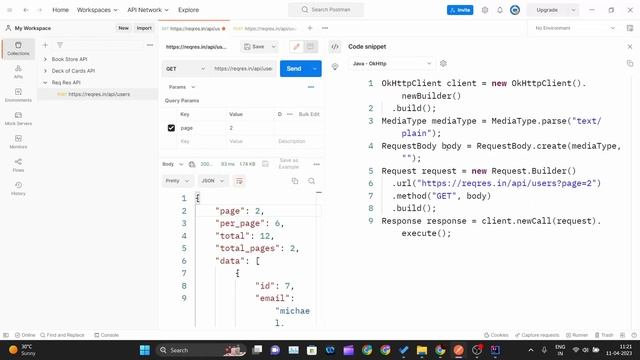
Task: Search within the response body
Action: pos(311,181)
